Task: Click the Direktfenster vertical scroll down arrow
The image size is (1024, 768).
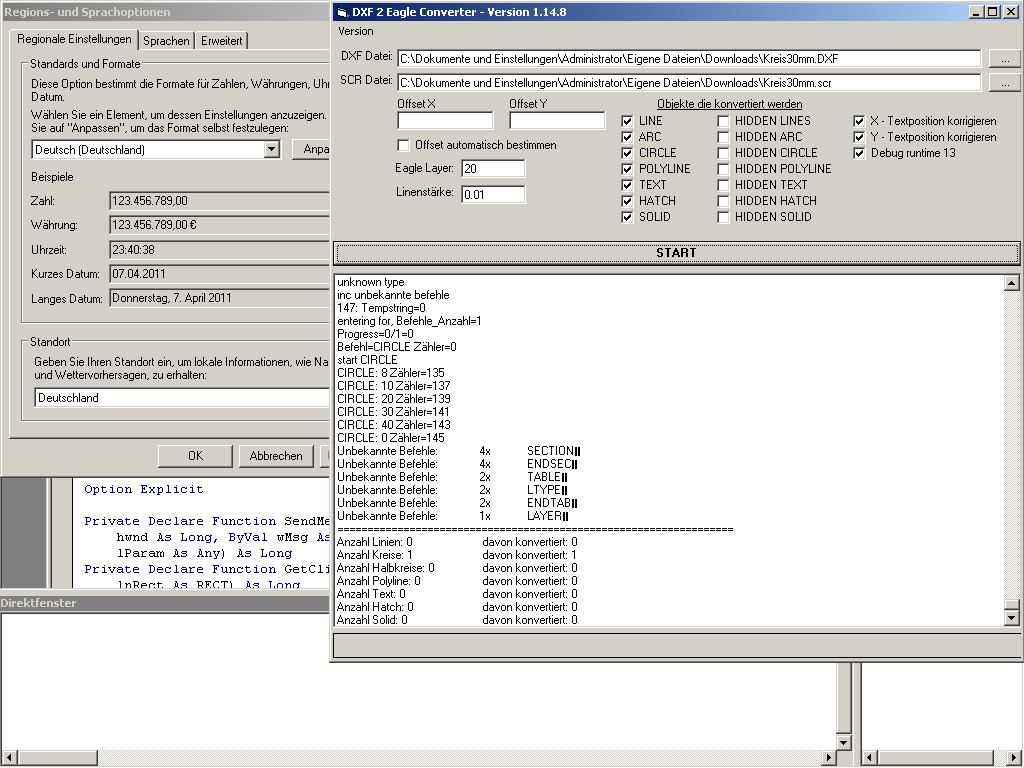Action: (843, 743)
